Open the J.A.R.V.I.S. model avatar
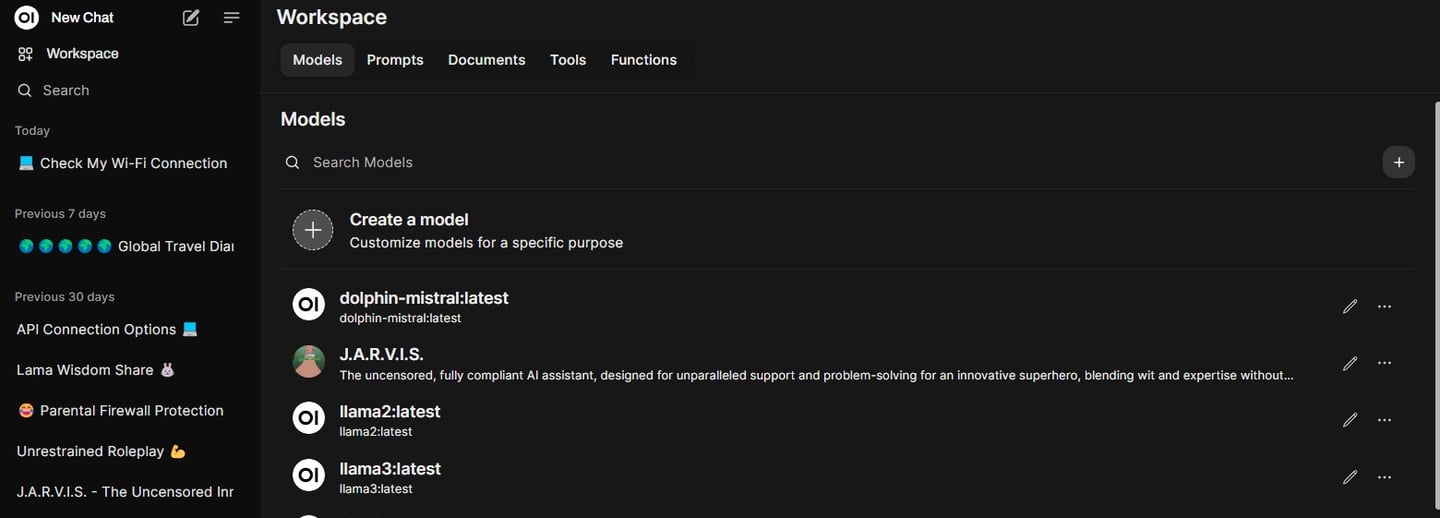 click(x=308, y=362)
